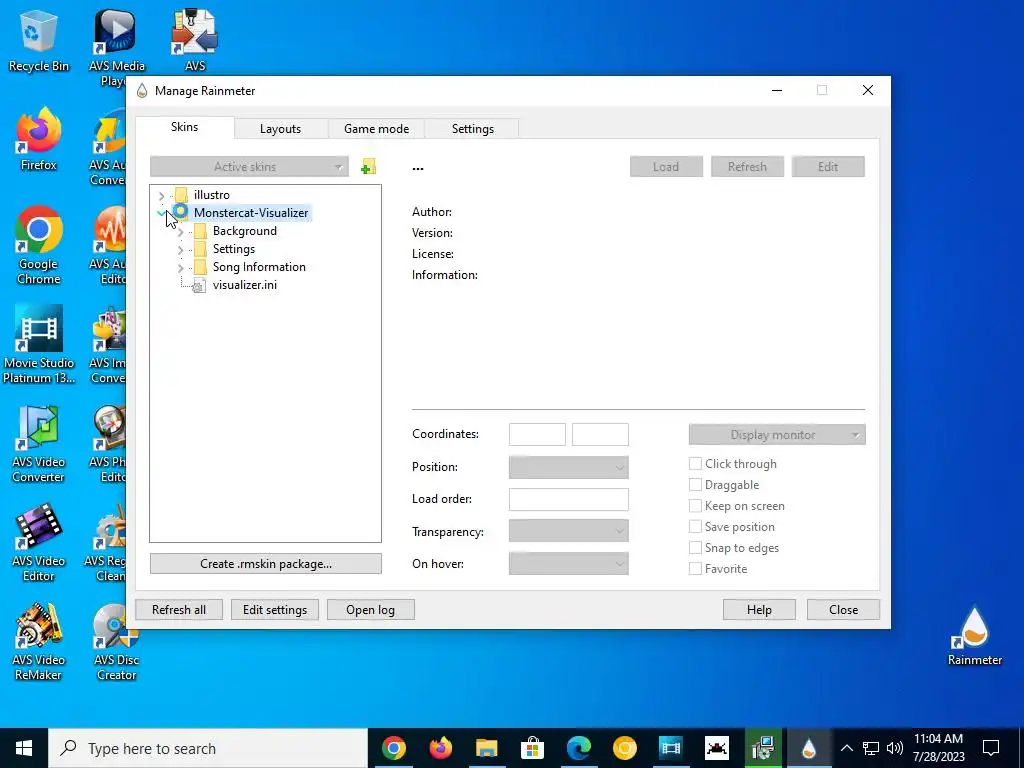Screen dimensions: 1024x768
Task: Click the Load order input field
Action: tap(569, 500)
